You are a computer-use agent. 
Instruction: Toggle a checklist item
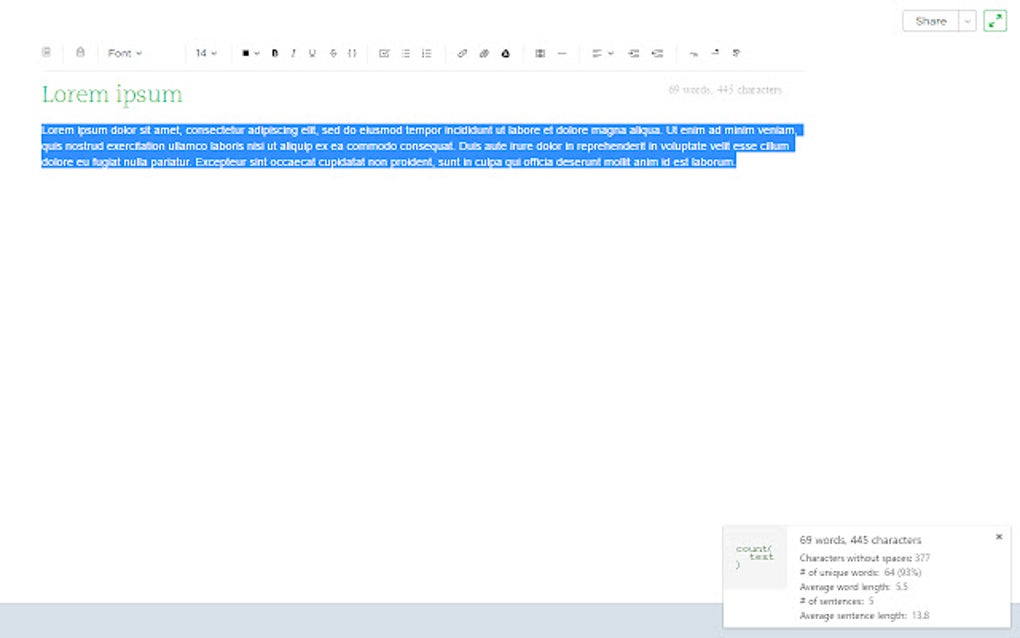383,53
